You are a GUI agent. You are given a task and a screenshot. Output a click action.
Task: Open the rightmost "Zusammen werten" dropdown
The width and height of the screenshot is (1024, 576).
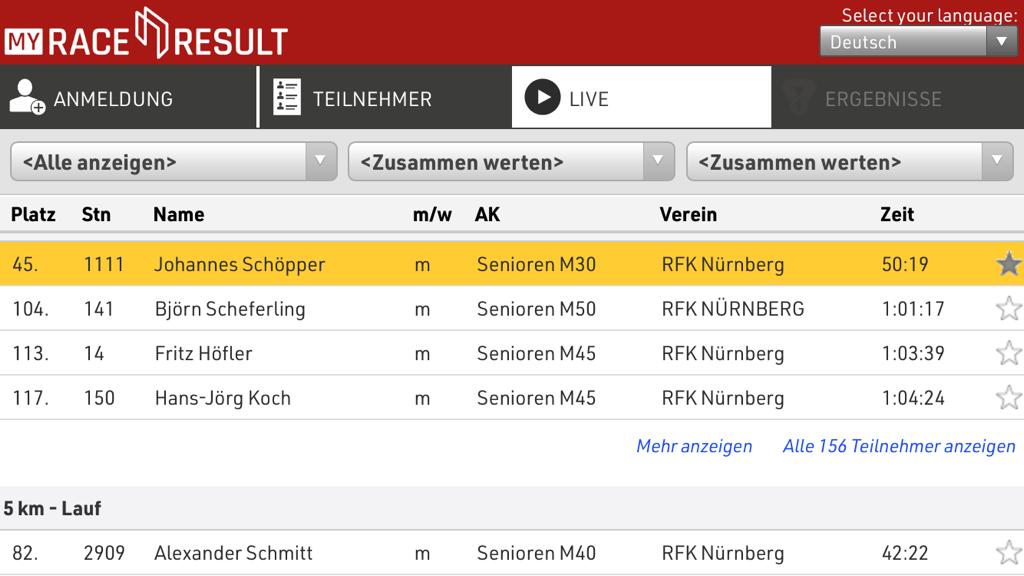click(x=849, y=161)
